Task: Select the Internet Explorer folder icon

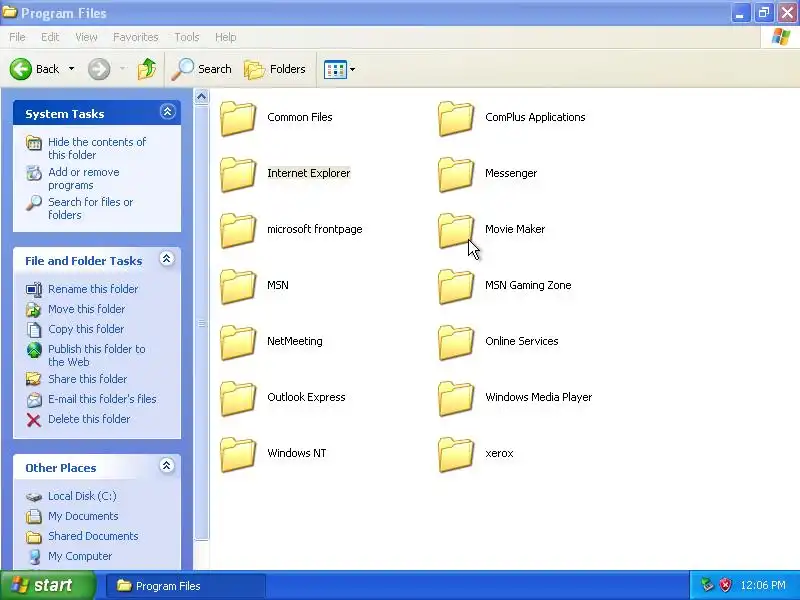Action: click(x=238, y=174)
